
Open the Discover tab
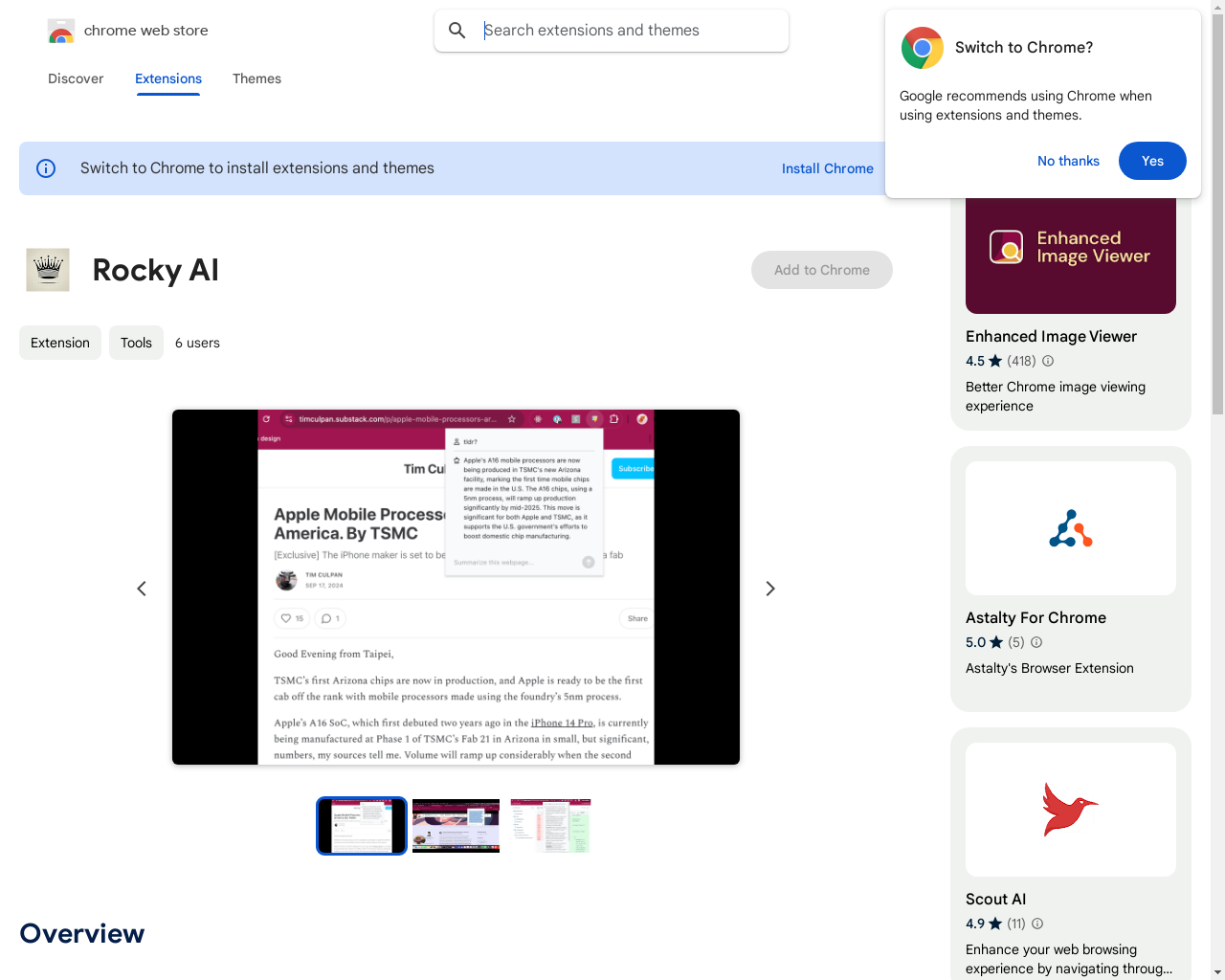[x=76, y=78]
